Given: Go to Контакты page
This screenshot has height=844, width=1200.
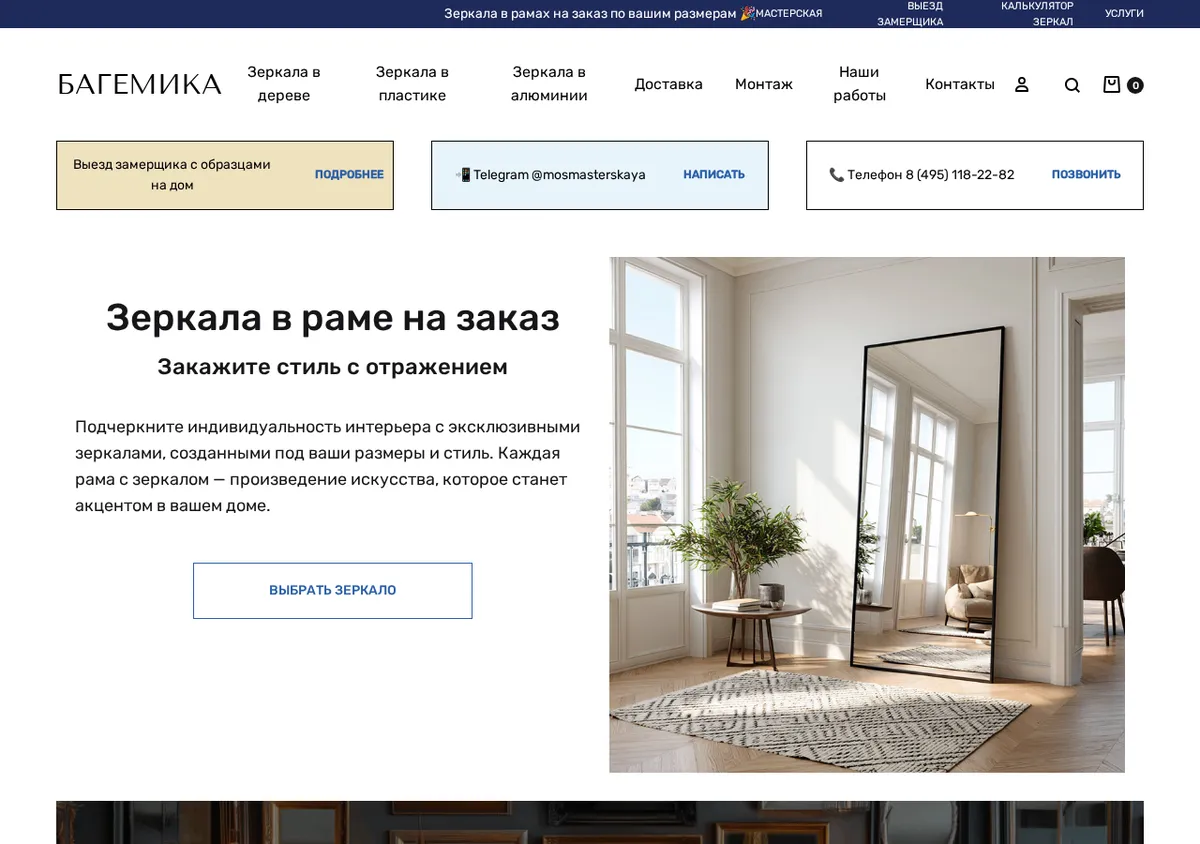Looking at the screenshot, I should coord(960,84).
